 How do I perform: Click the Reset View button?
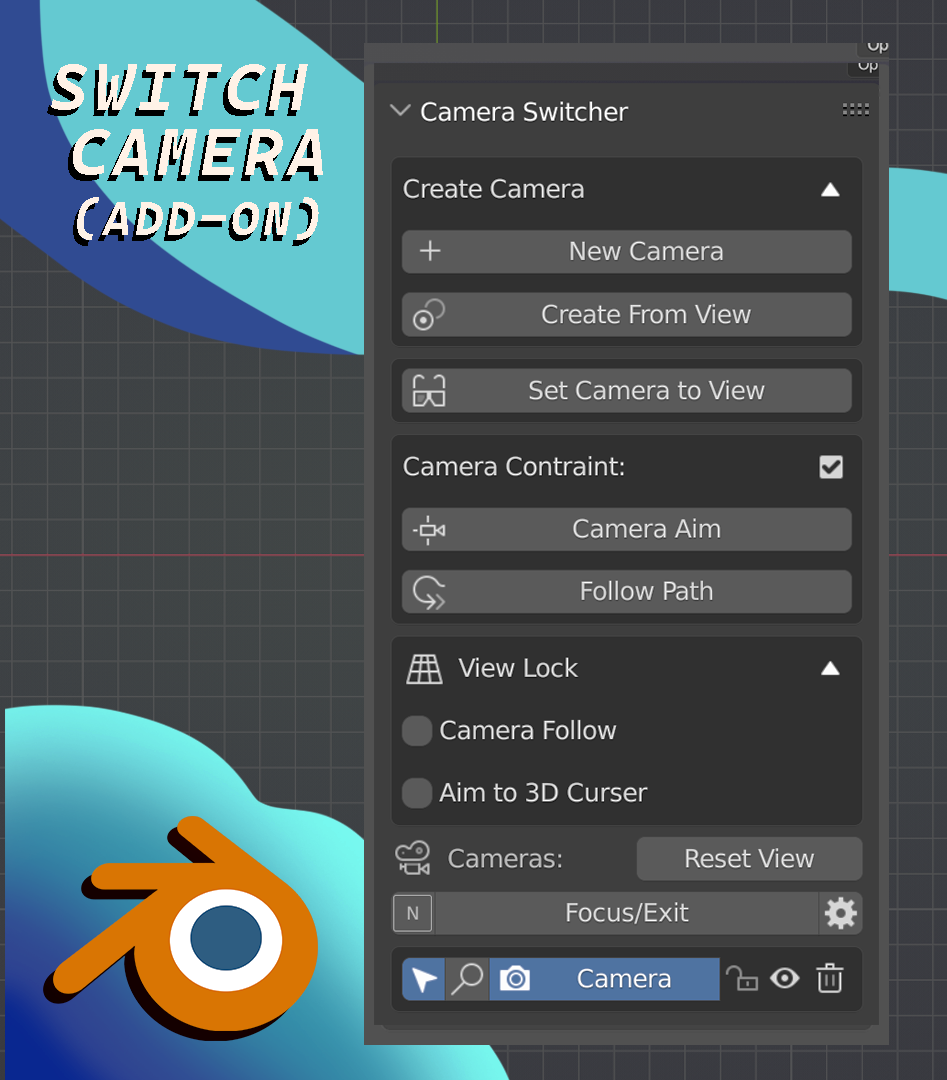pos(749,859)
